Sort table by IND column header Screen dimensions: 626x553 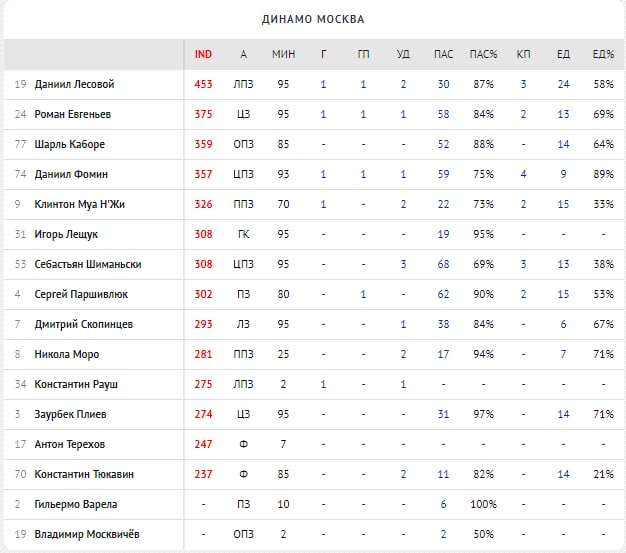(203, 54)
